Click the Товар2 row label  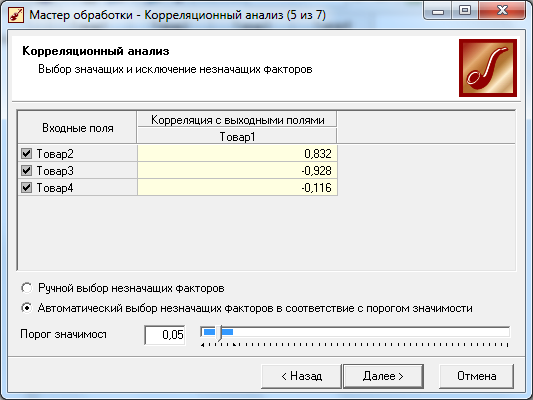[55, 154]
